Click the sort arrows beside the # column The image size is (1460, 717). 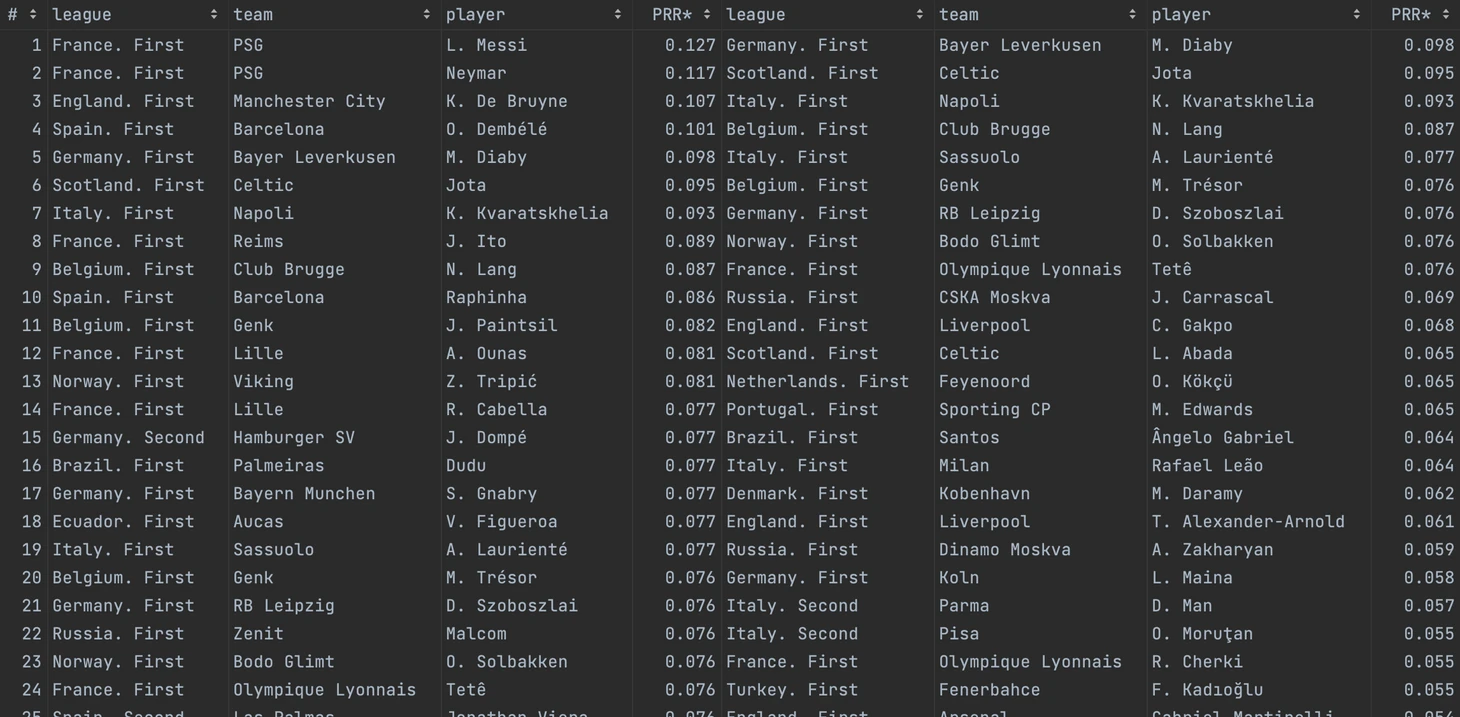click(x=33, y=15)
